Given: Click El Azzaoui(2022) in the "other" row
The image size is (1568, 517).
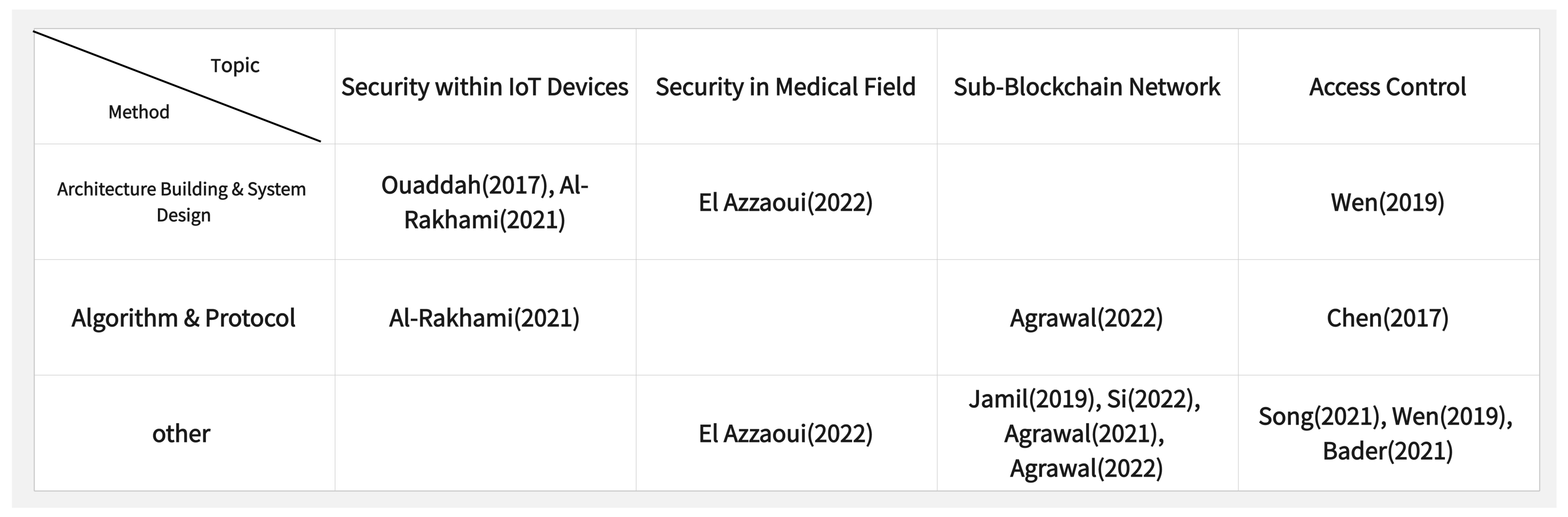Looking at the screenshot, I should (x=785, y=434).
